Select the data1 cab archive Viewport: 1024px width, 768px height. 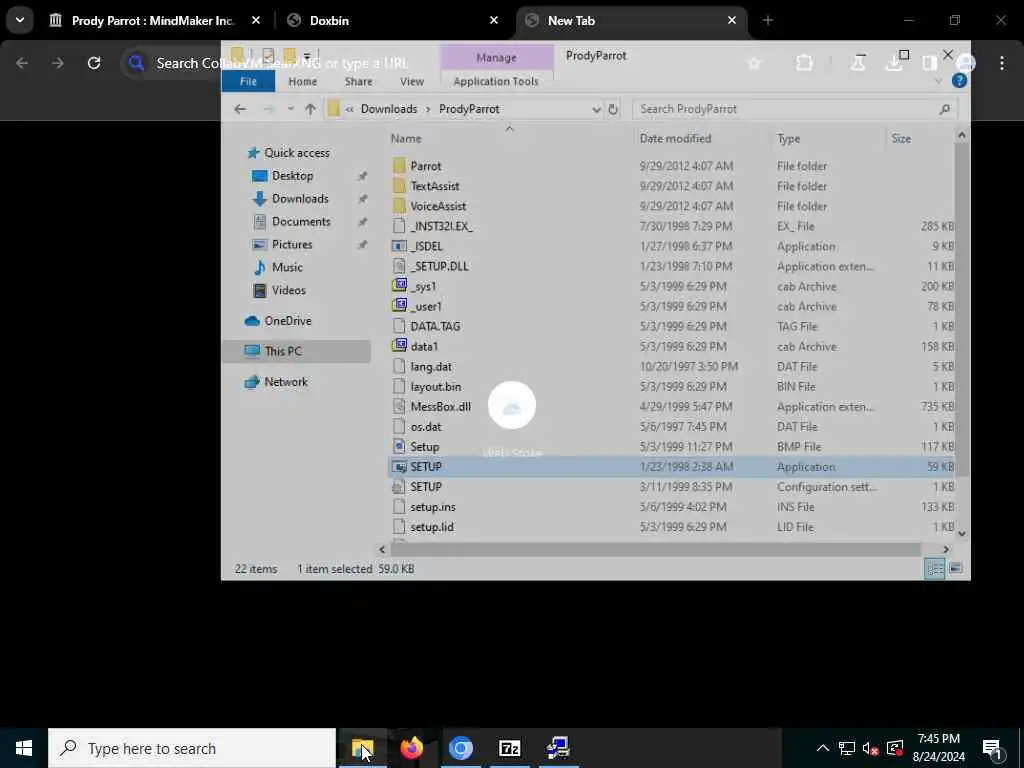[x=424, y=347]
